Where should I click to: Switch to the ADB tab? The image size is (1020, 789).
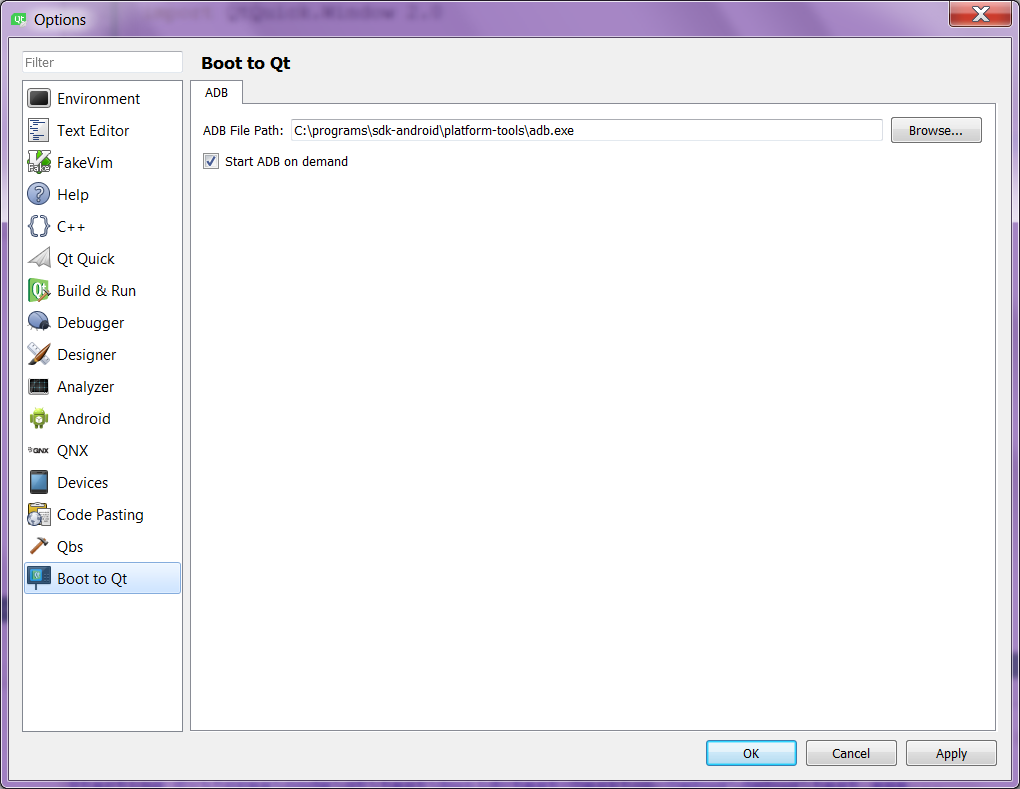click(x=217, y=92)
